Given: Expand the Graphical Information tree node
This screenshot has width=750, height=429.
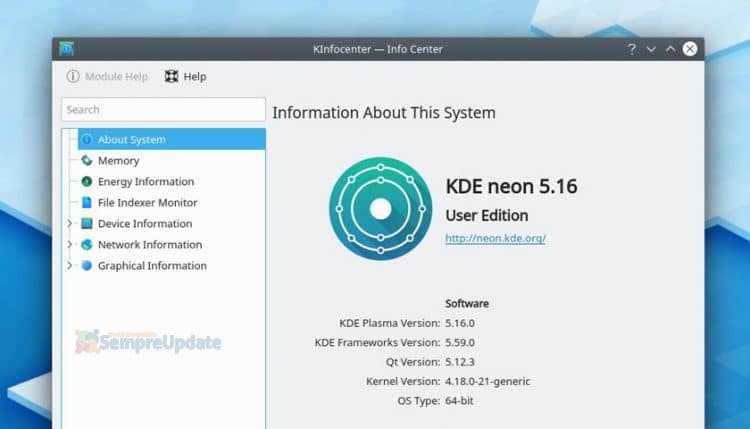Looking at the screenshot, I should pos(70,265).
